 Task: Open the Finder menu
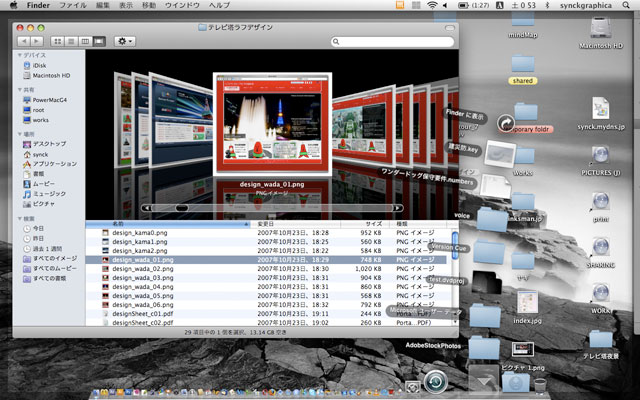coord(38,5)
